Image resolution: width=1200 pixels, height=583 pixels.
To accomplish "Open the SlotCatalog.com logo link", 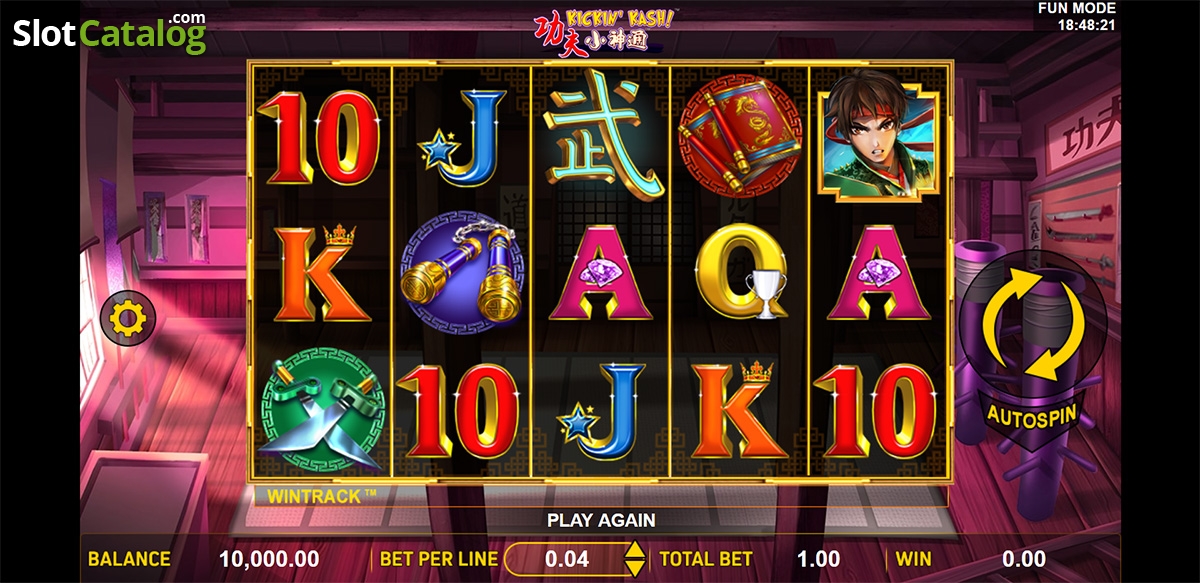I will coord(110,33).
